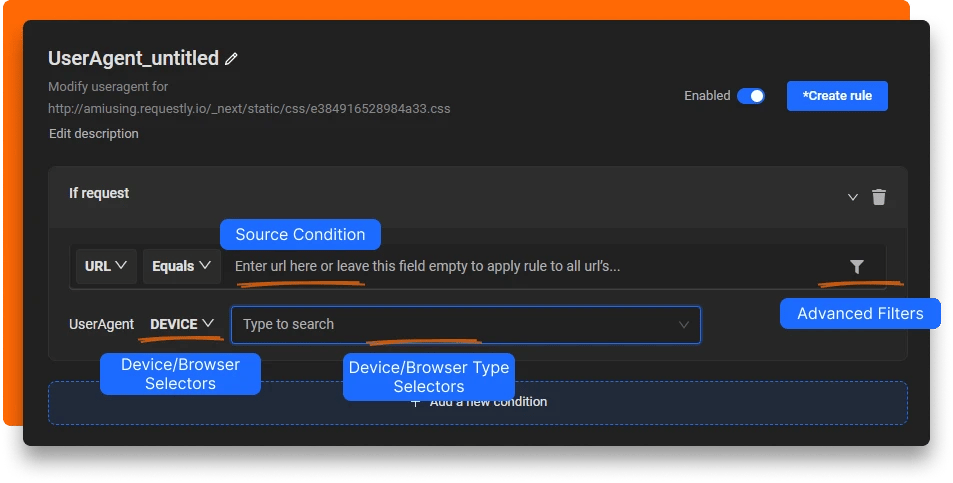Image resolution: width=953 pixels, height=483 pixels.
Task: Click the Device/Browser Selectors annotation label
Action: 180,373
